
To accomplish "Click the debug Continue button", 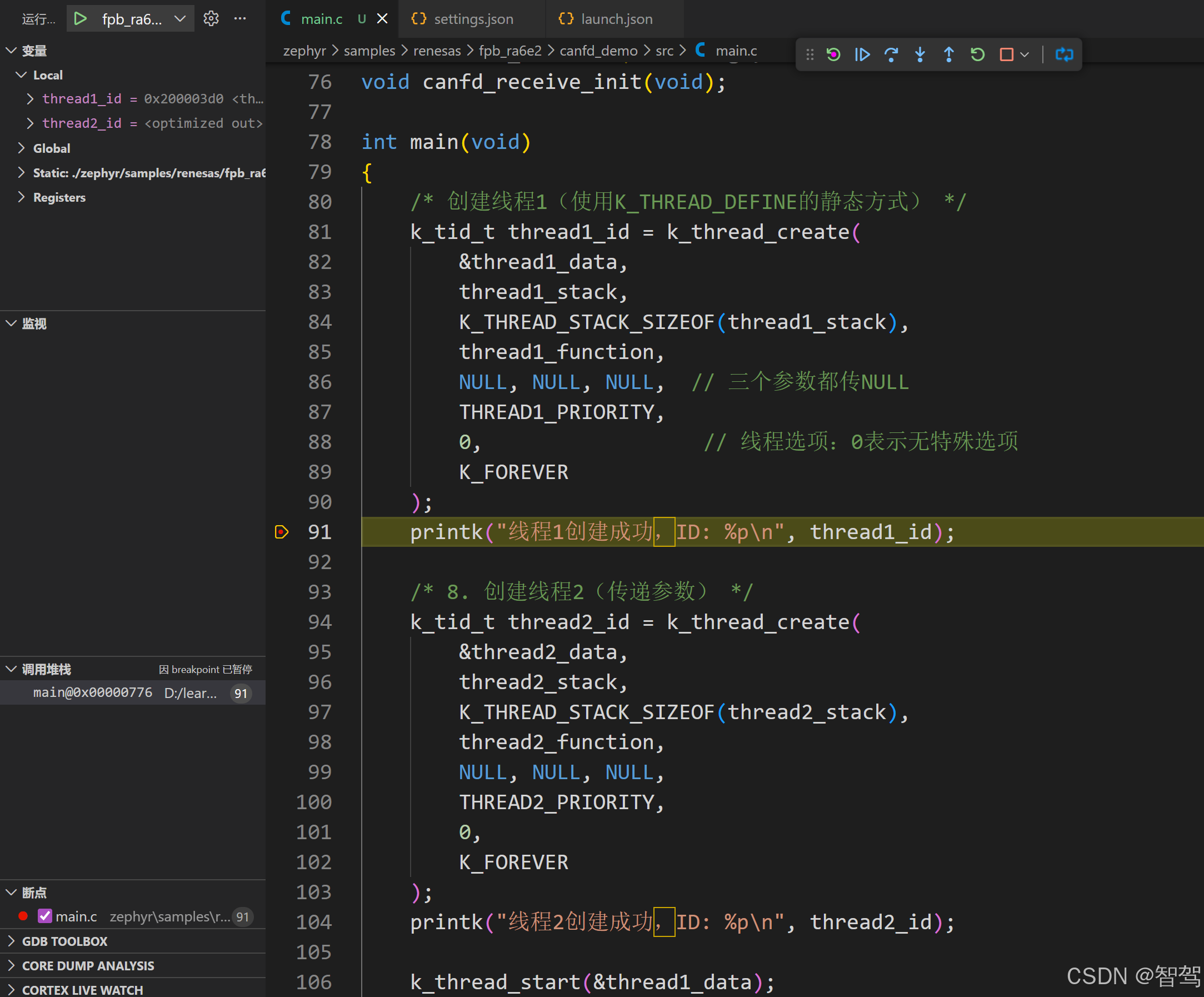I will (x=862, y=54).
